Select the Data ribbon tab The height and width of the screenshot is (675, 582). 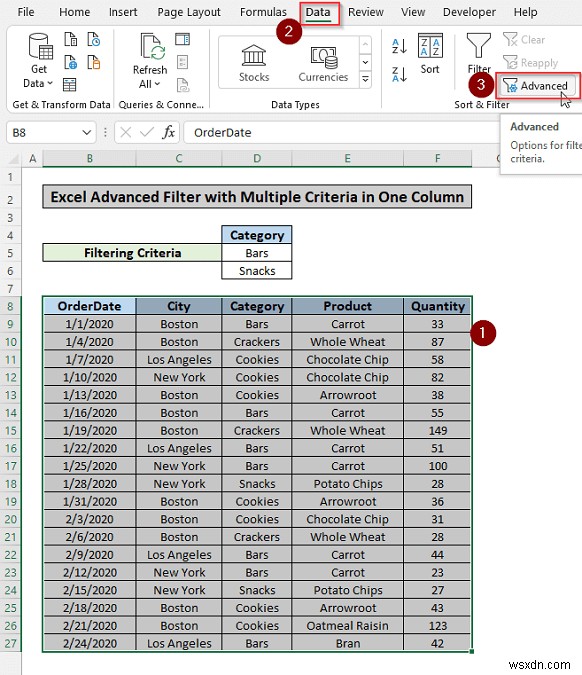point(318,12)
